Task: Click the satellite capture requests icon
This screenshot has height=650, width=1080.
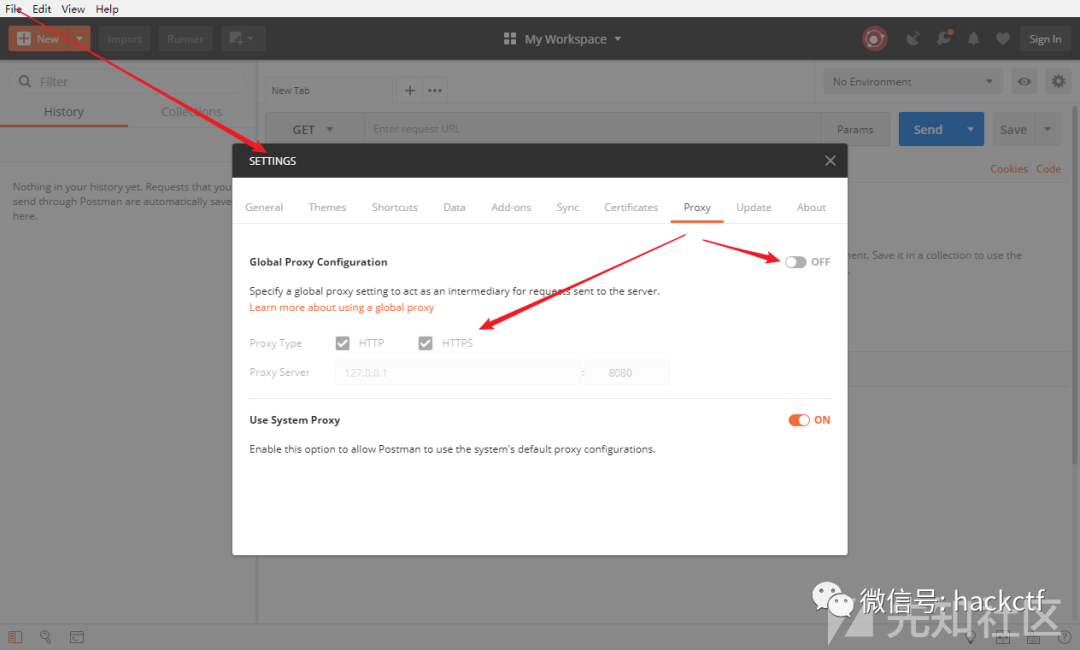Action: click(x=913, y=39)
